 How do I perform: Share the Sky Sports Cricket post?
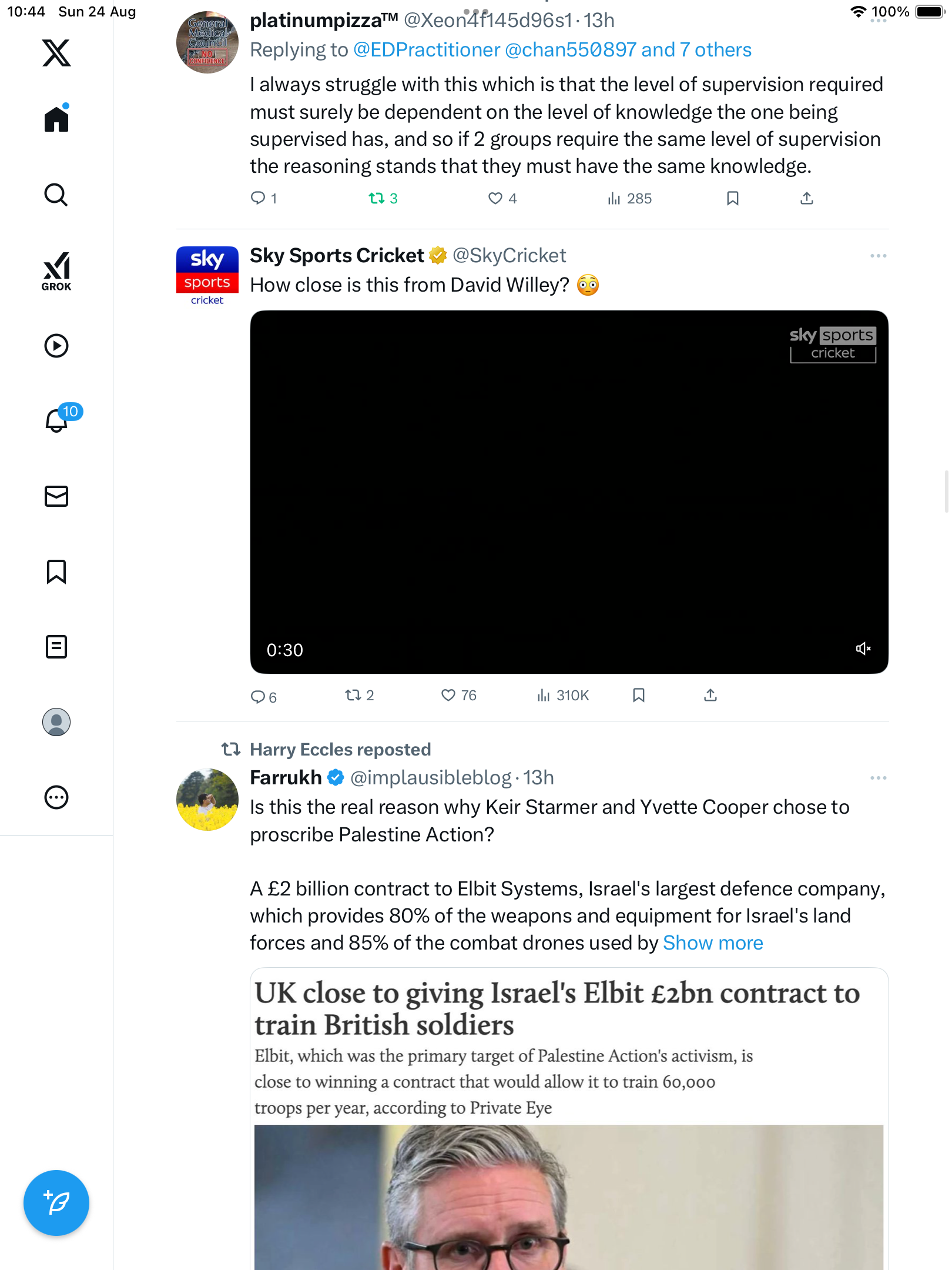click(710, 696)
